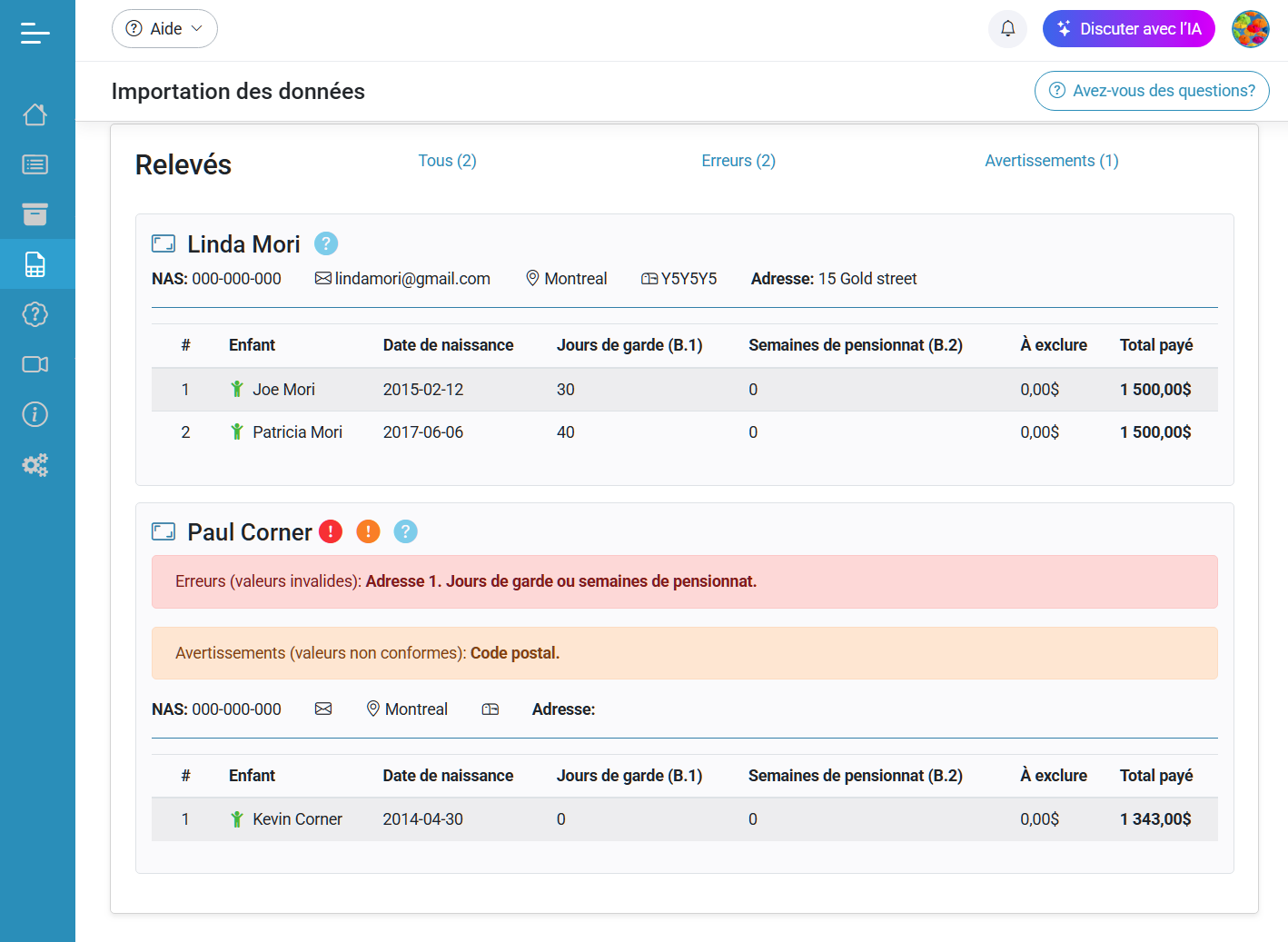The height and width of the screenshot is (942, 1288).
Task: Click the orange warning badge beside Paul Corner
Action: click(x=368, y=531)
